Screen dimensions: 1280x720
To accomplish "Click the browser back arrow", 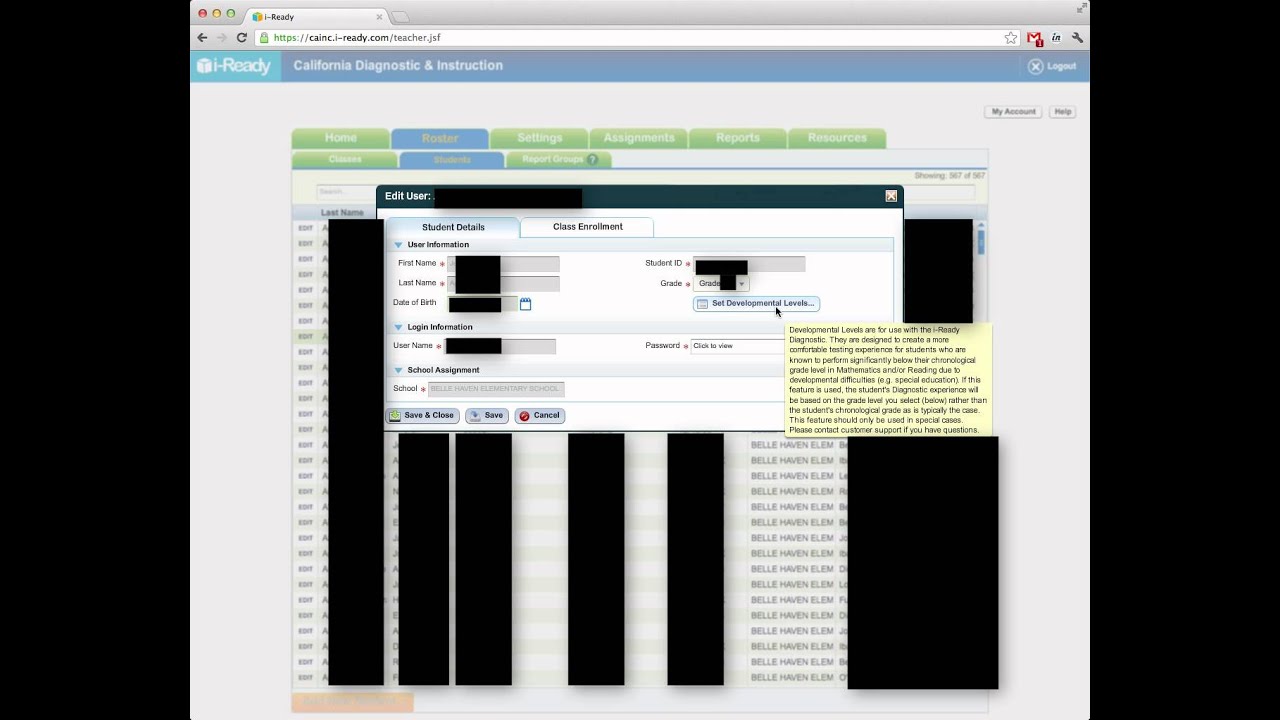I will 202,38.
